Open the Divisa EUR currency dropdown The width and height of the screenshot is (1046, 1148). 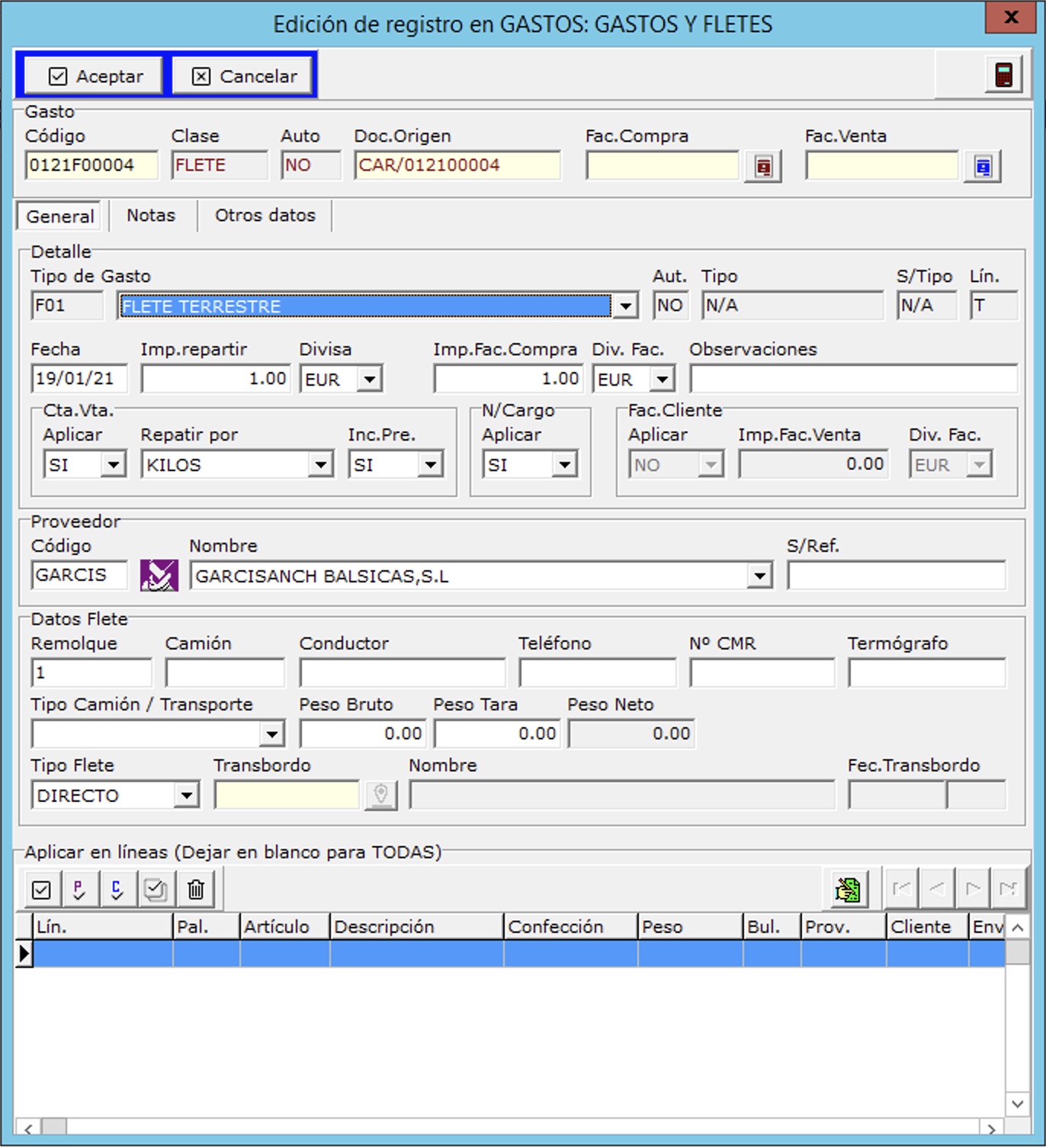coord(370,379)
